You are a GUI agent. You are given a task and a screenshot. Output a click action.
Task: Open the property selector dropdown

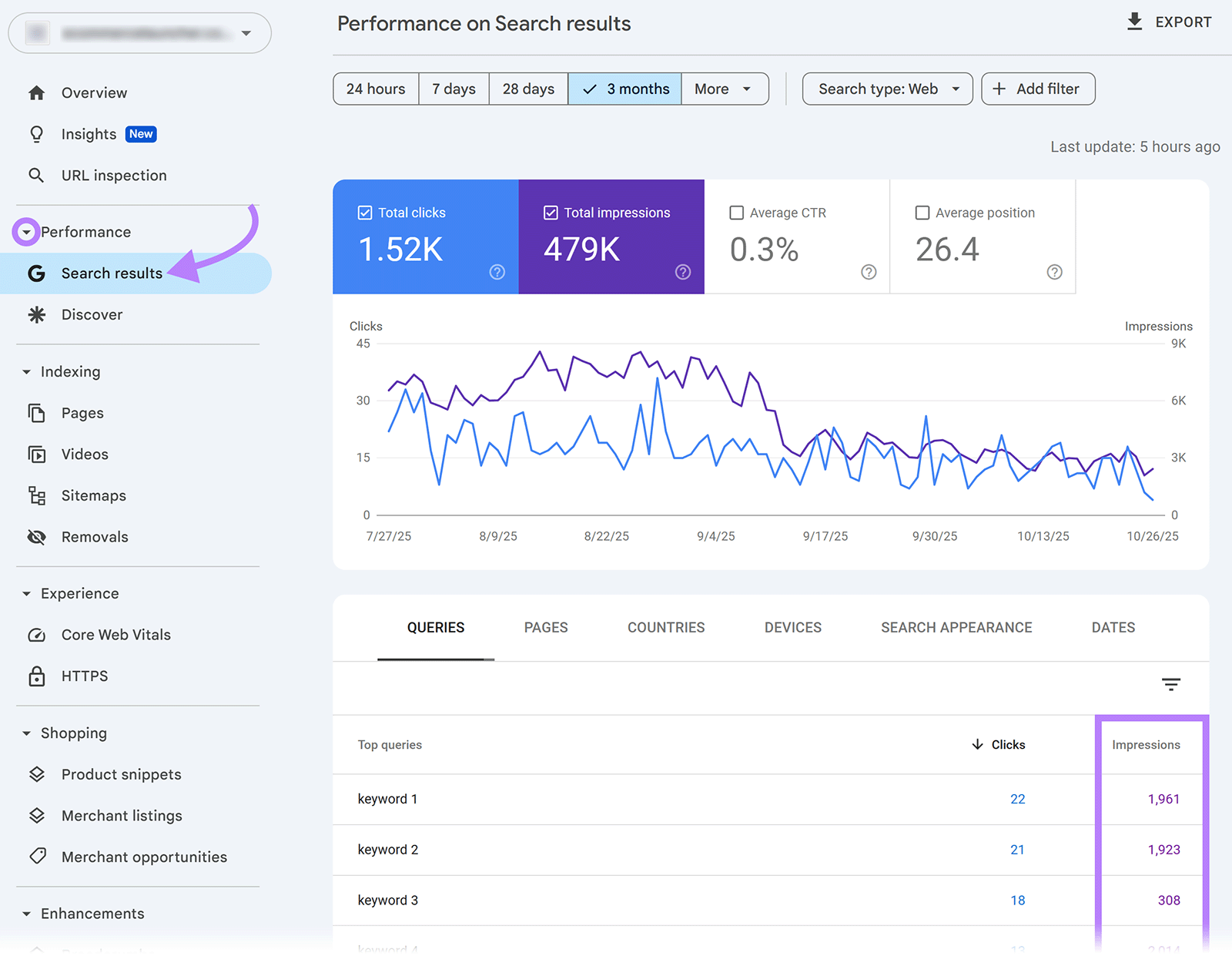click(x=246, y=32)
